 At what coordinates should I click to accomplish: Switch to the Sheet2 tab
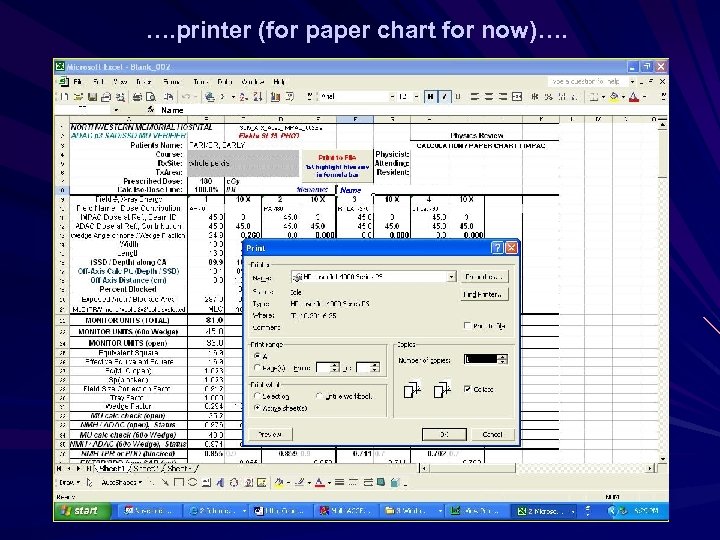146,468
